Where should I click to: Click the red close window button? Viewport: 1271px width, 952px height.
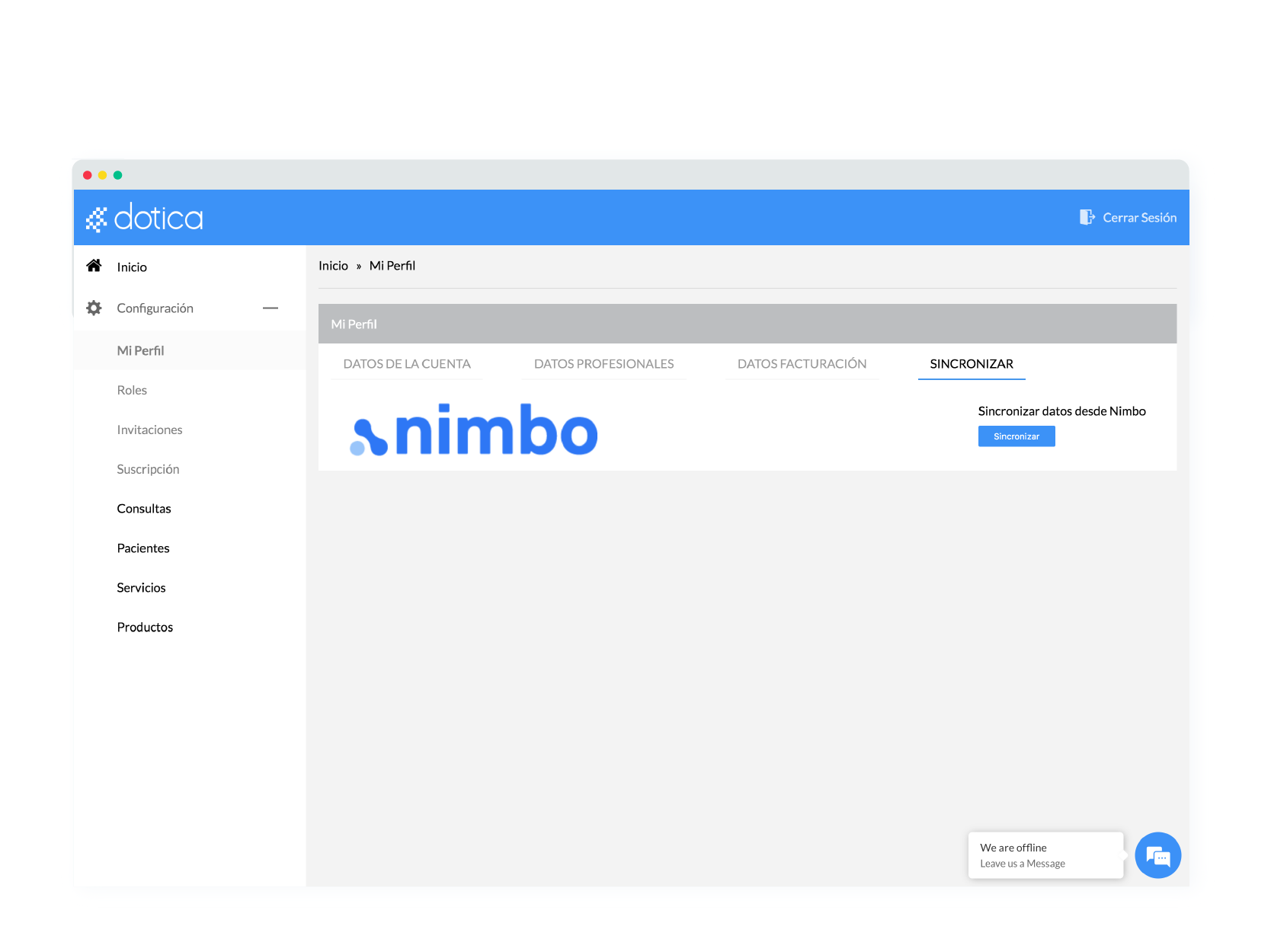pos(88,175)
